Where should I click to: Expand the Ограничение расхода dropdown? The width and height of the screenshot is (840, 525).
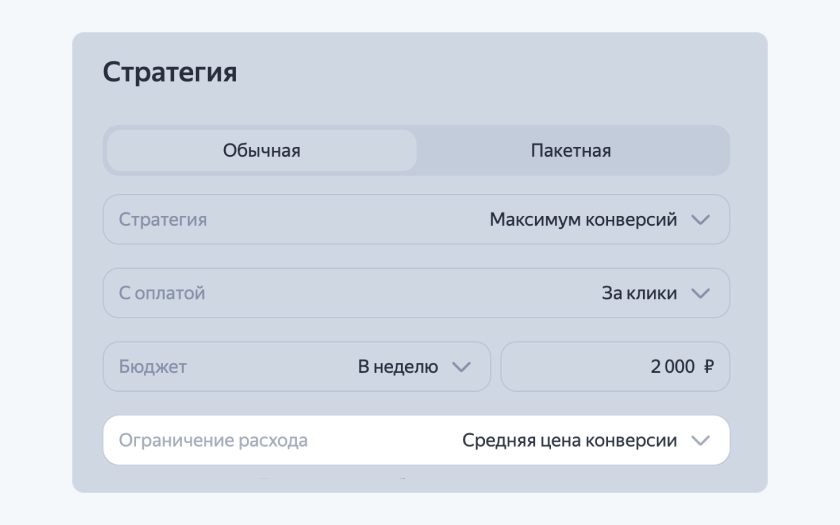416,441
